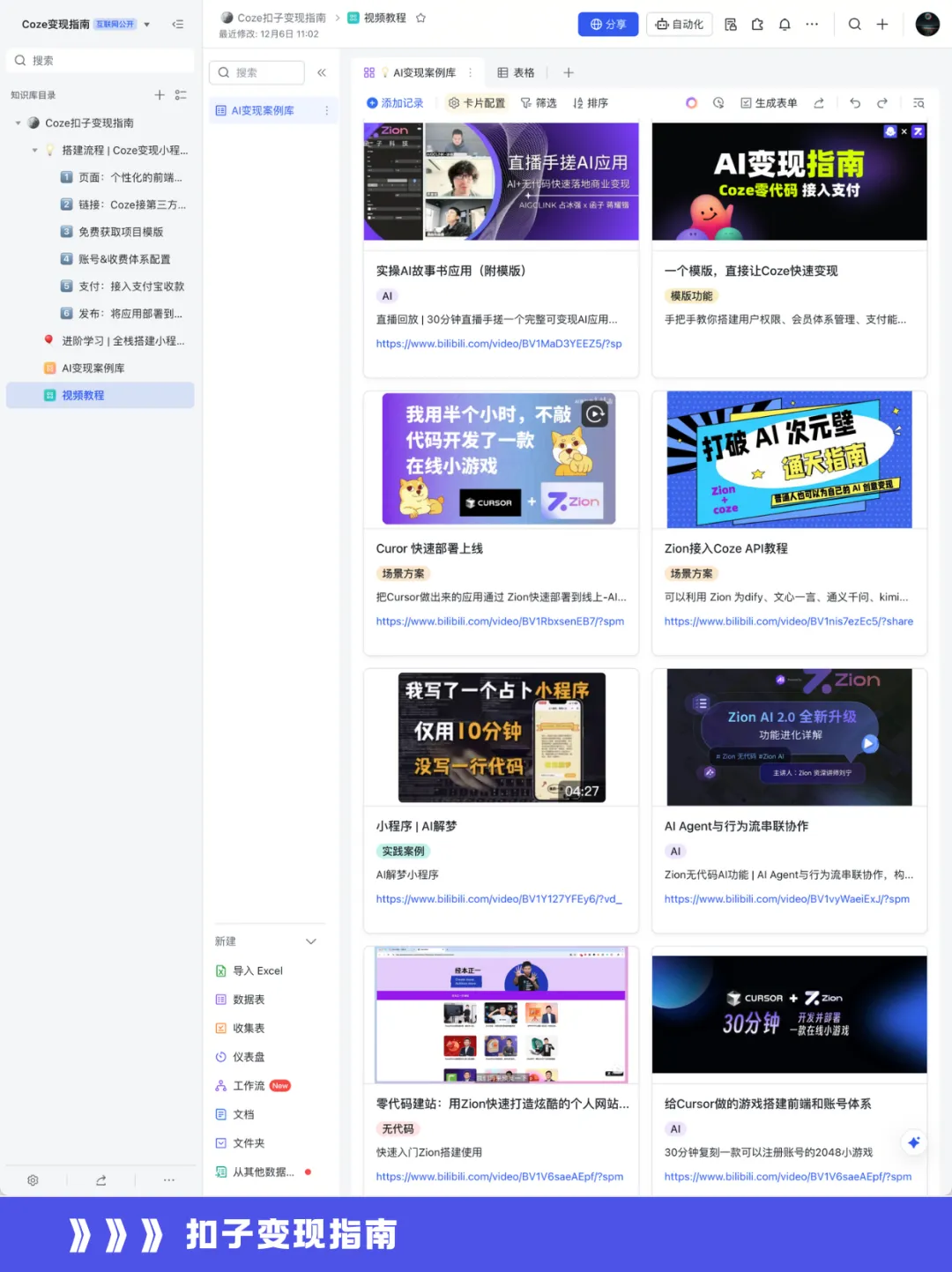This screenshot has height=1272, width=952.
Task: Select 视频教程 in the sidebar tree
Action: coord(100,396)
